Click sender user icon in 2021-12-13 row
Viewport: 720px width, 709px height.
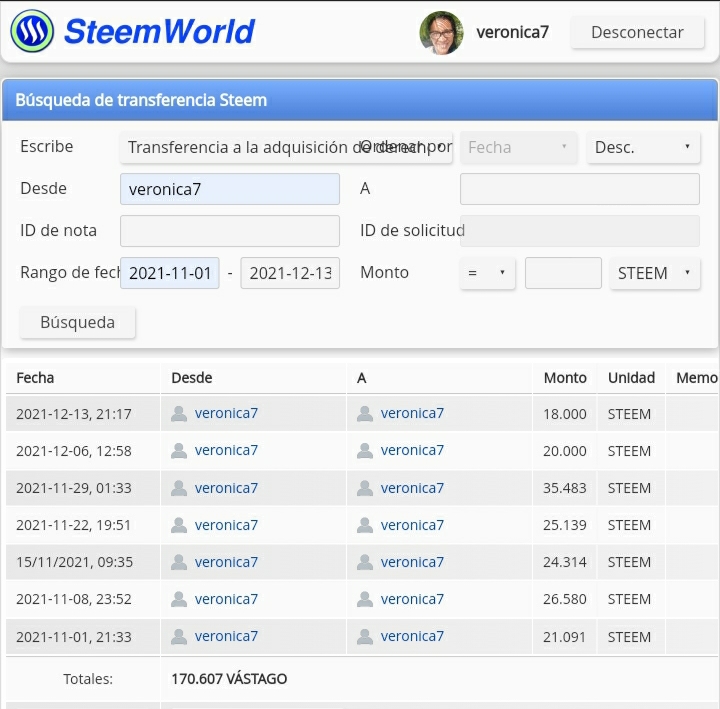coord(179,414)
